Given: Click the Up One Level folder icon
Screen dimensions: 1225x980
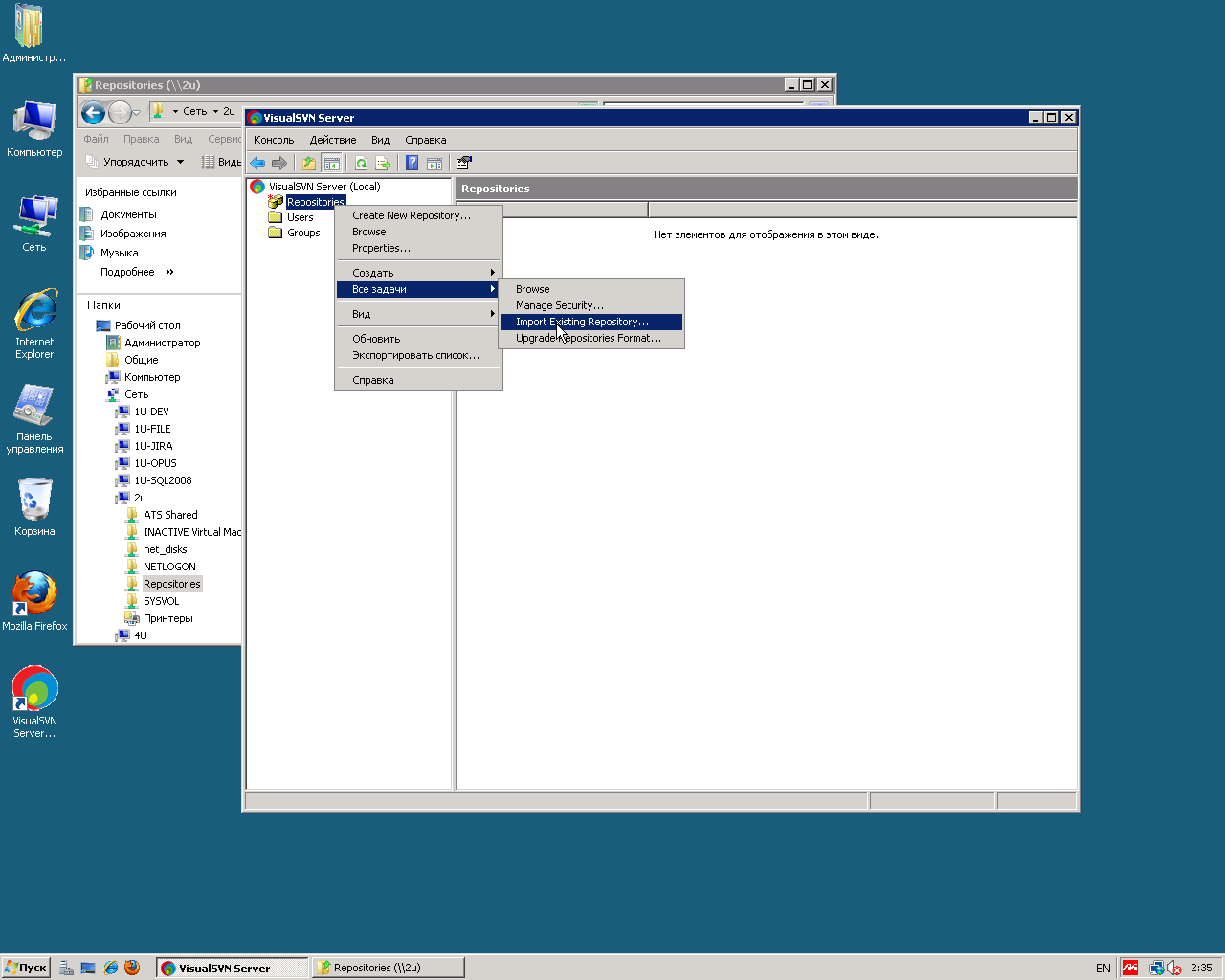Looking at the screenshot, I should 308,163.
